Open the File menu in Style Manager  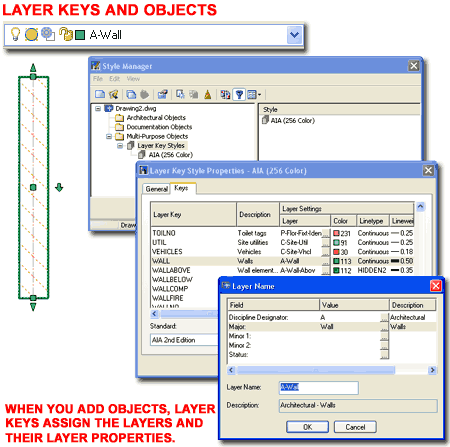tap(98, 79)
